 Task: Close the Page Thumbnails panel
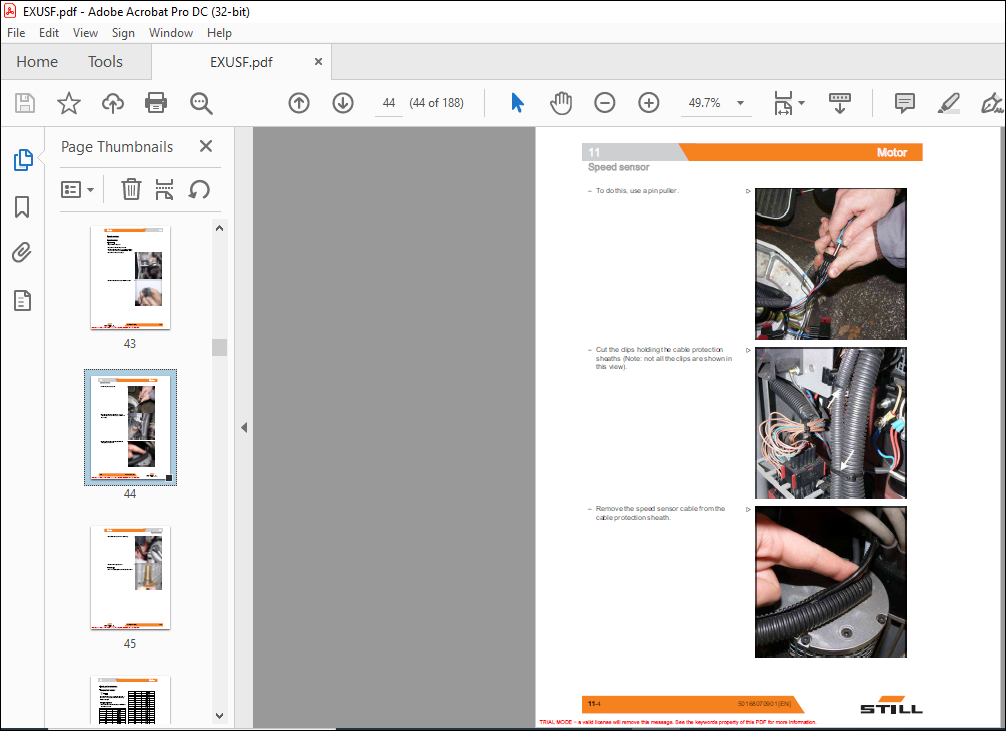tap(206, 146)
